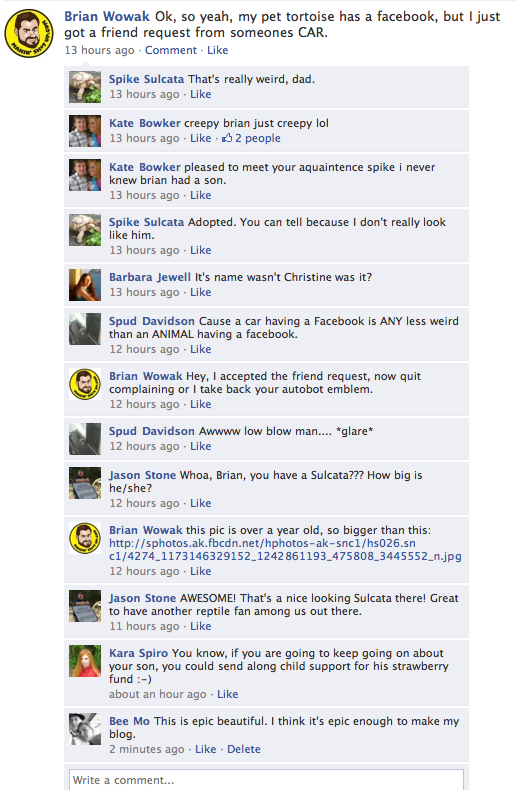Viewport: 516px width, 790px height.
Task: Open Spike Sulcata's tortoise avatar on first comment
Action: (85, 87)
